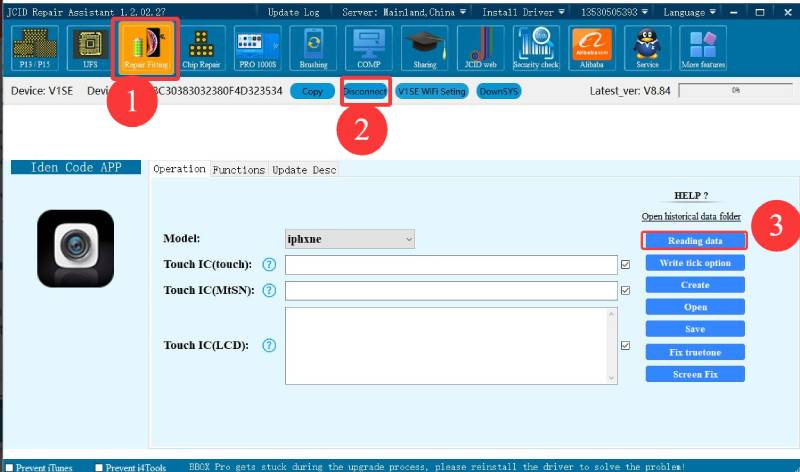Image resolution: width=800 pixels, height=472 pixels.
Task: Open the Sharing icon
Action: [x=424, y=48]
